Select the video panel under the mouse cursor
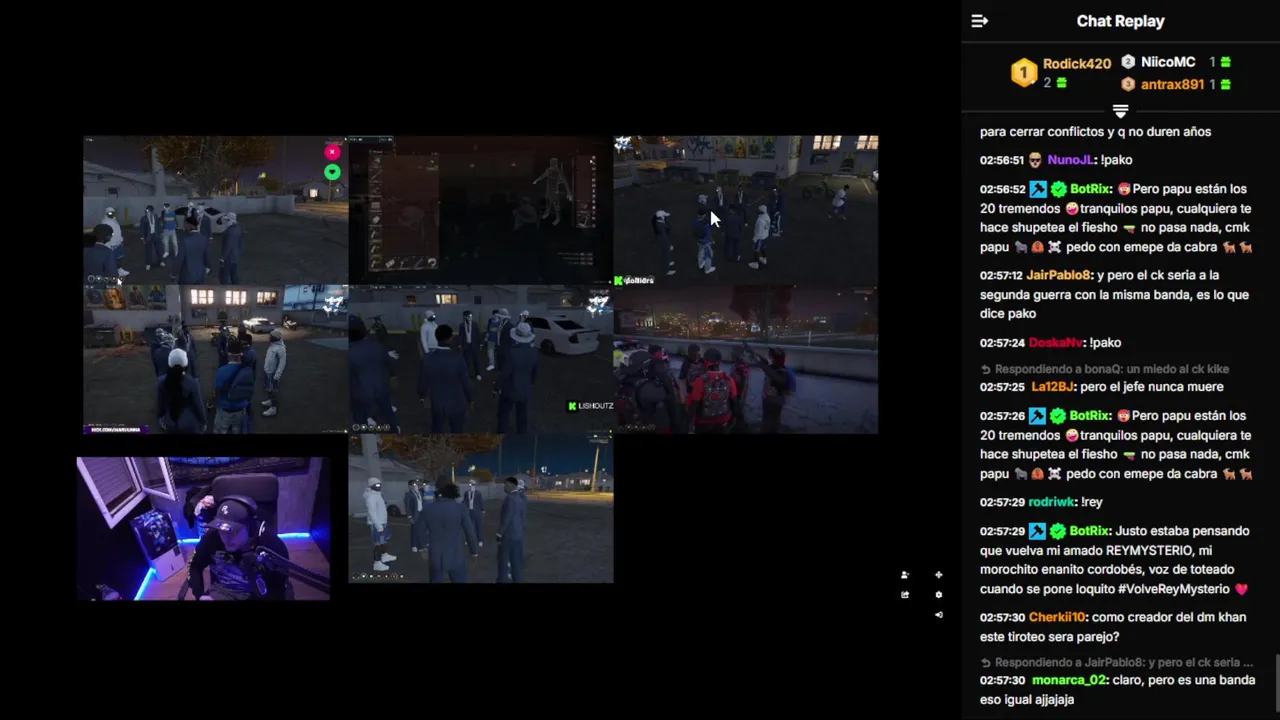The height and width of the screenshot is (720, 1280). tap(746, 210)
